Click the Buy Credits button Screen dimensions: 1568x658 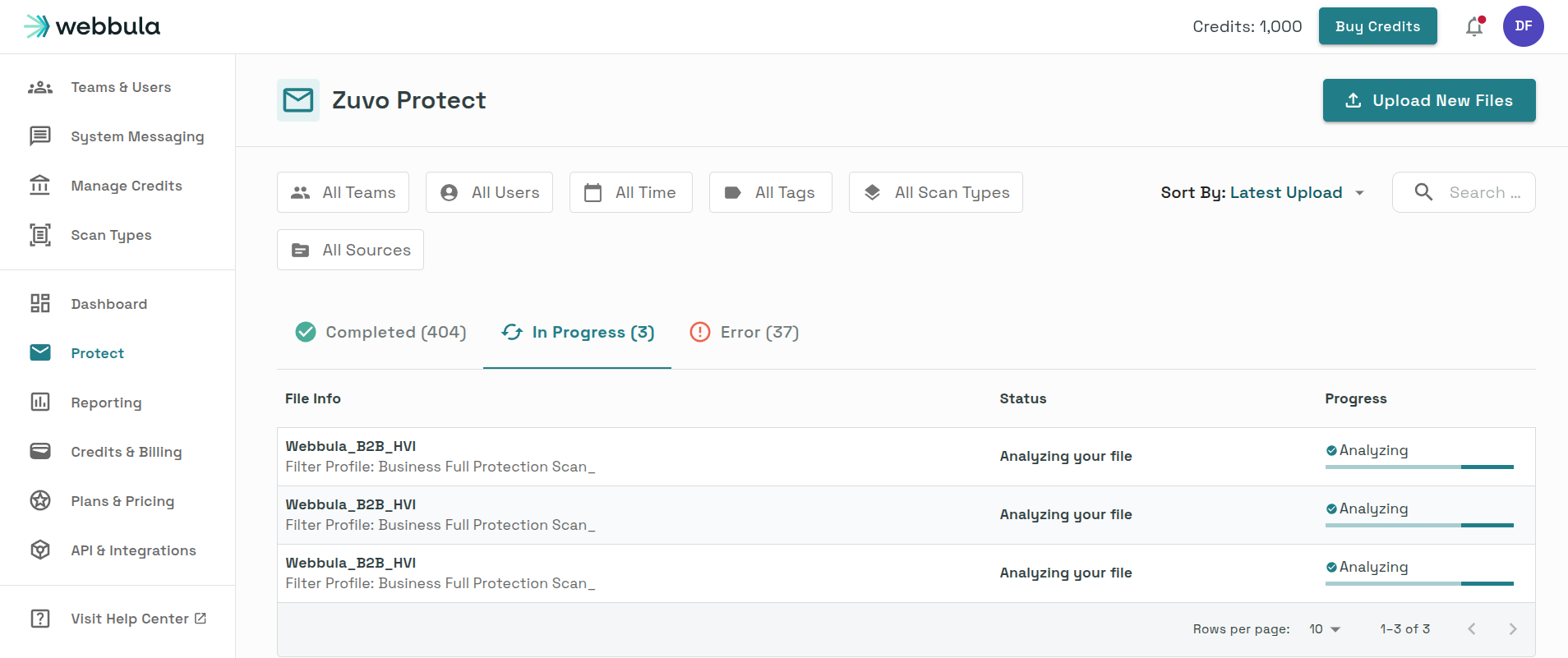click(x=1378, y=26)
